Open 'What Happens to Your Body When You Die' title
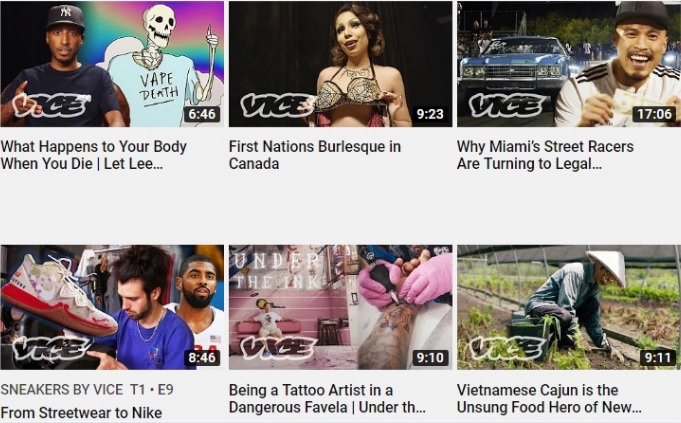 tap(94, 155)
